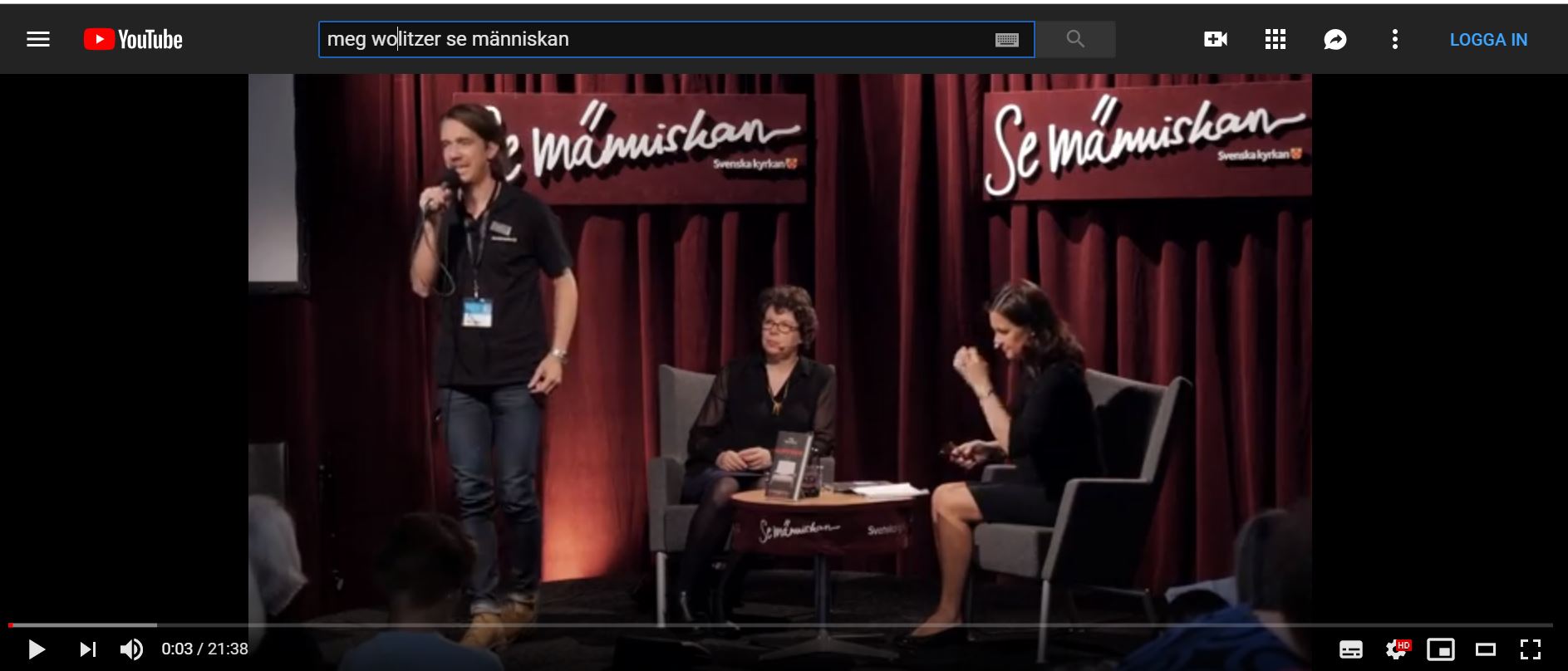Mute the video using speaker icon
1568x671 pixels.
click(131, 649)
